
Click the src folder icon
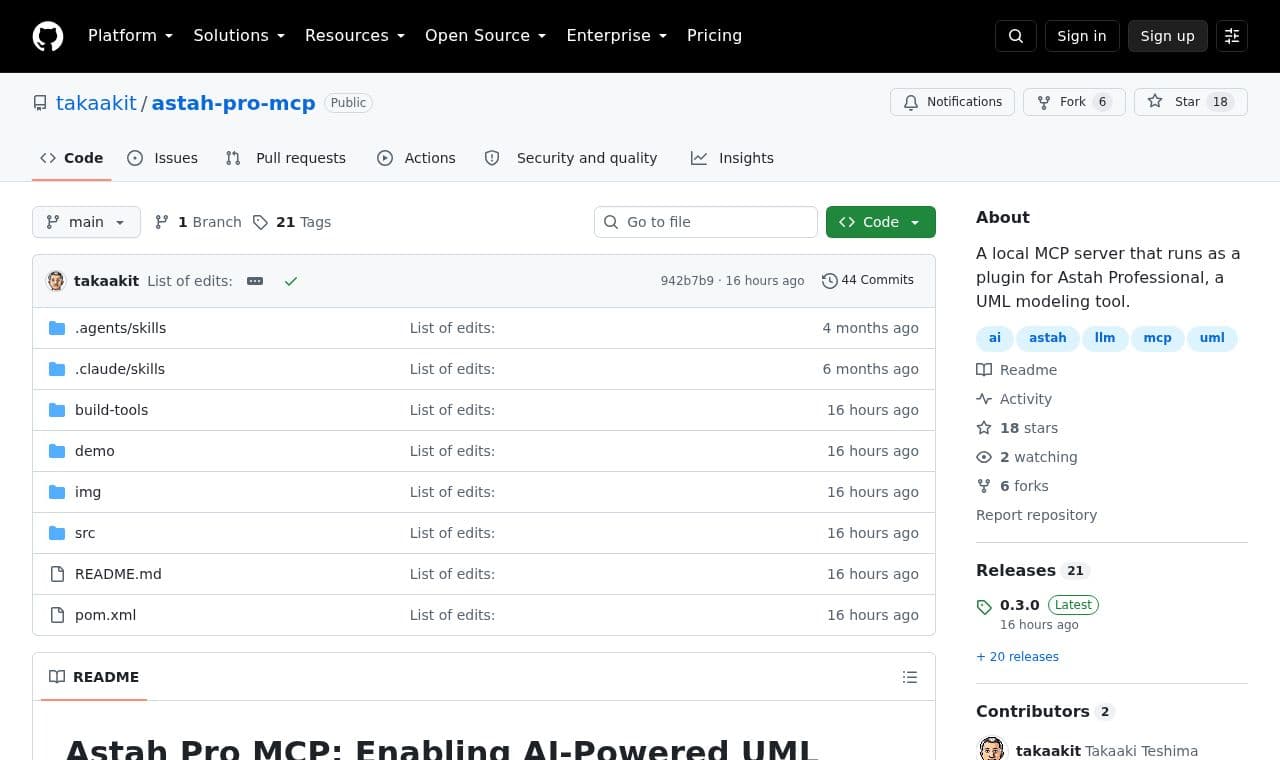click(57, 533)
